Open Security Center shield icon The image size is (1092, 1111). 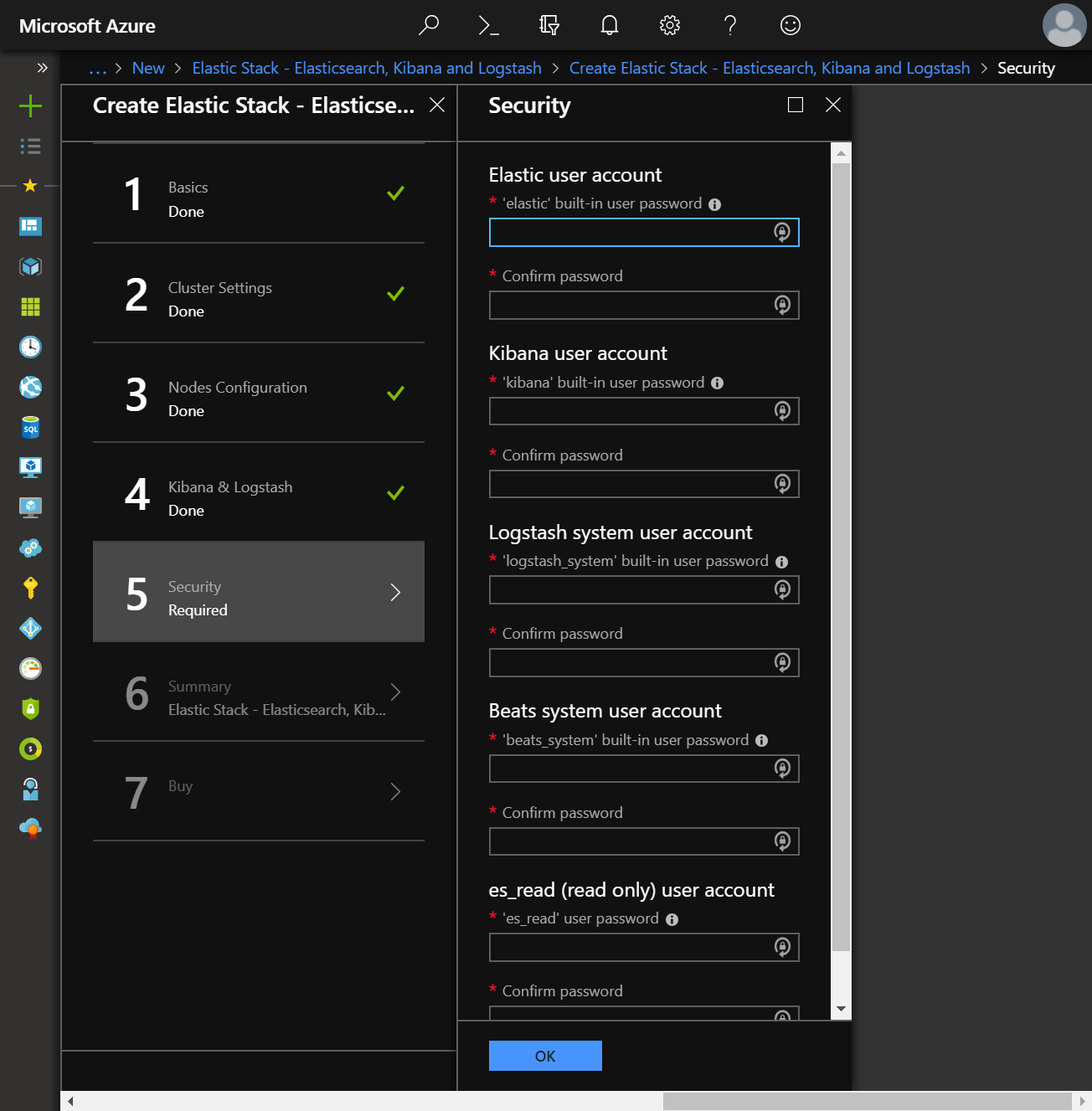[x=30, y=708]
